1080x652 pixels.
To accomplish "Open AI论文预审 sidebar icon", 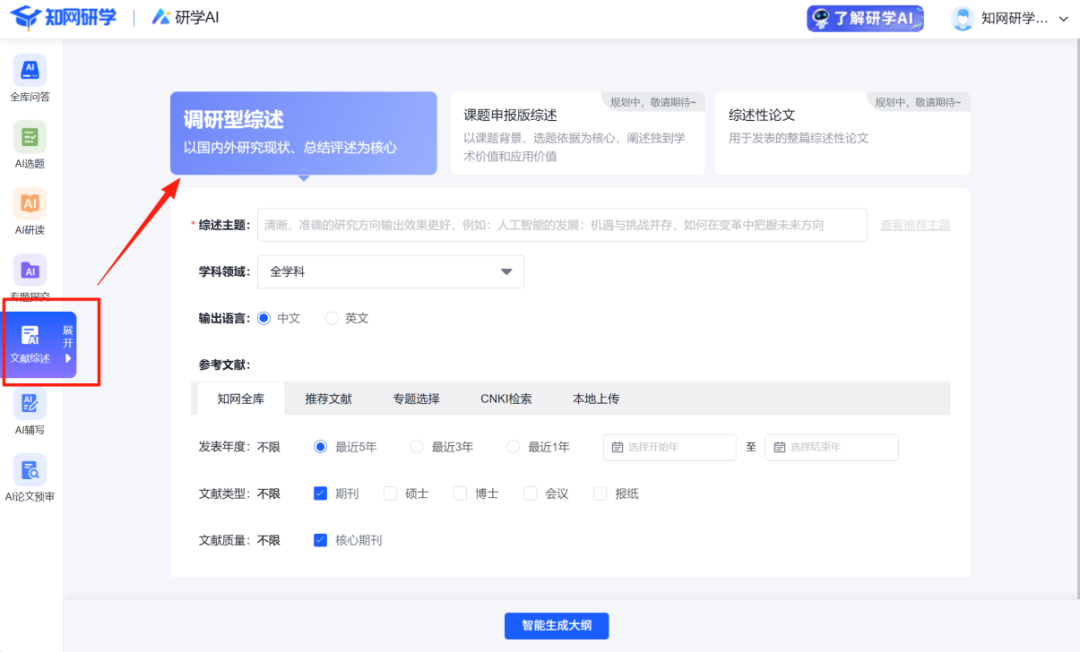I will (30, 471).
